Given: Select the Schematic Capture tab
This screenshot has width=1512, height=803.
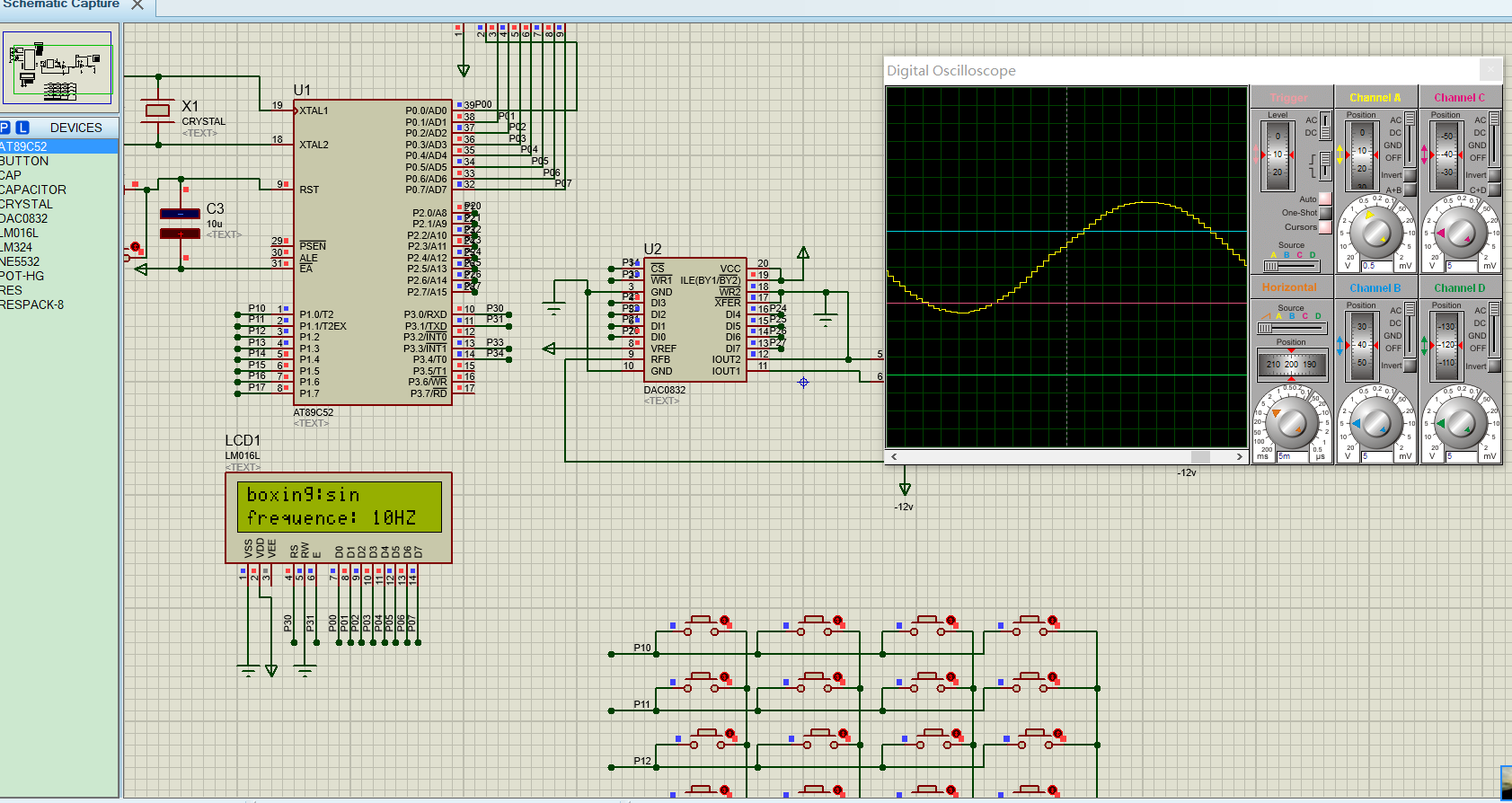Looking at the screenshot, I should point(61,4).
